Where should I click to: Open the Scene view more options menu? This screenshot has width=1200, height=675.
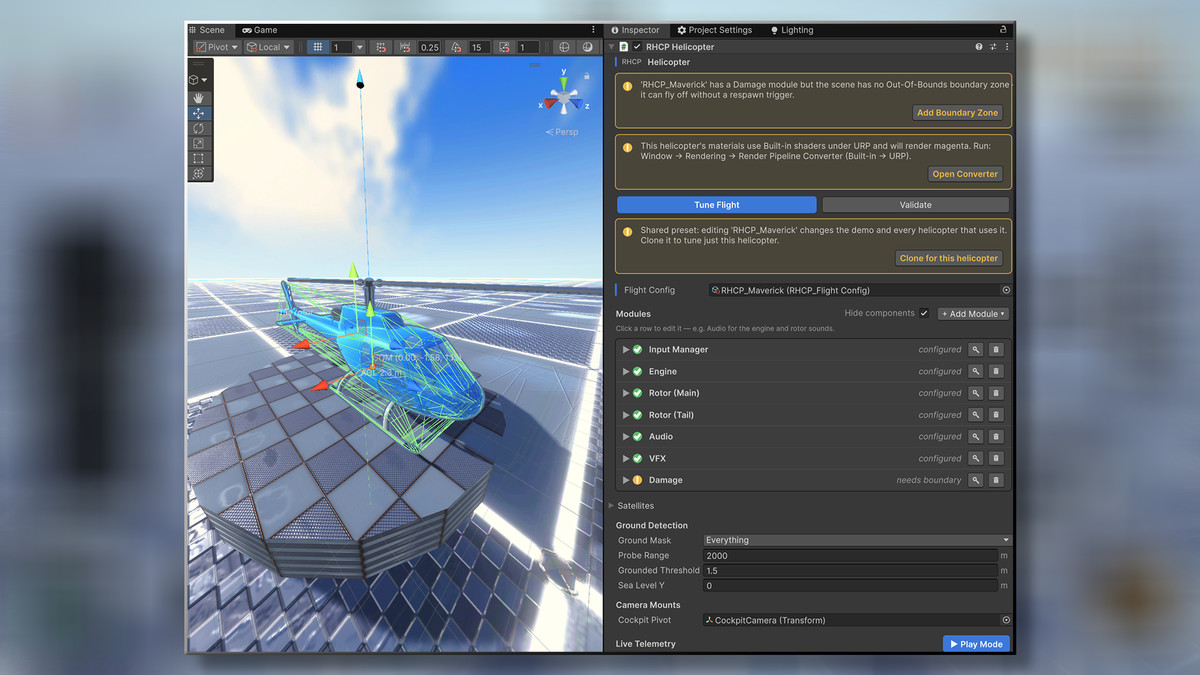coord(593,30)
